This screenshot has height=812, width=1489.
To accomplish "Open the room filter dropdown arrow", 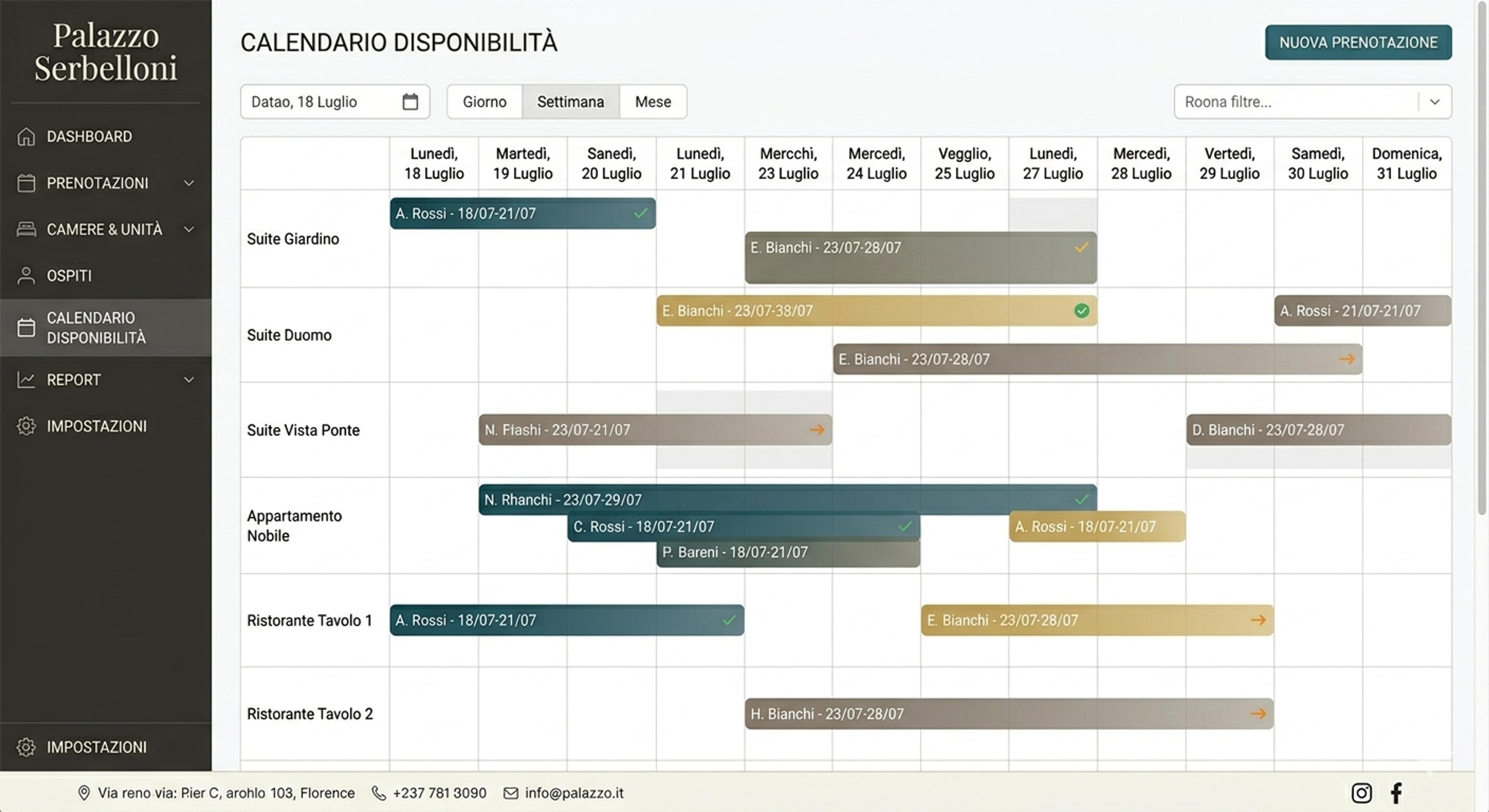I will point(1434,102).
